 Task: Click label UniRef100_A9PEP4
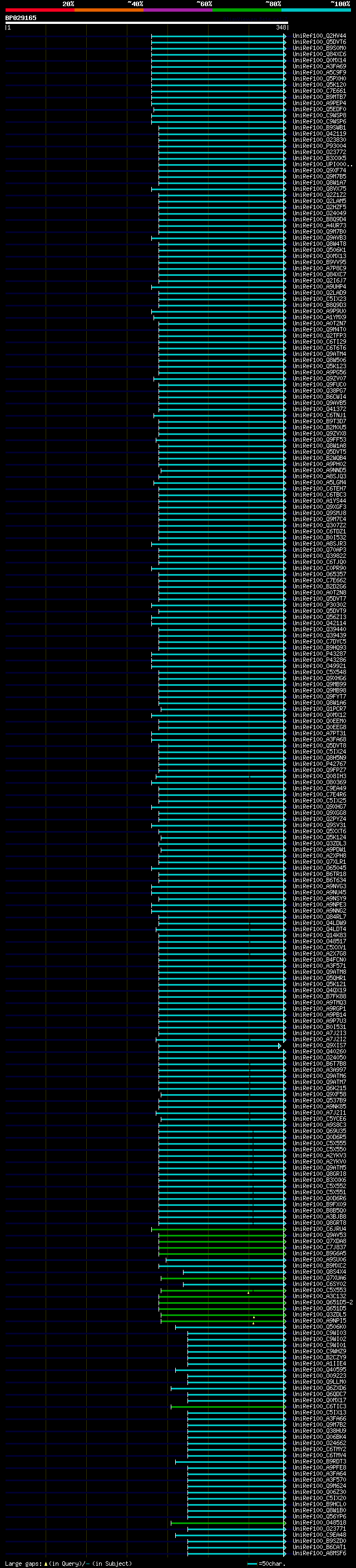coord(319,103)
